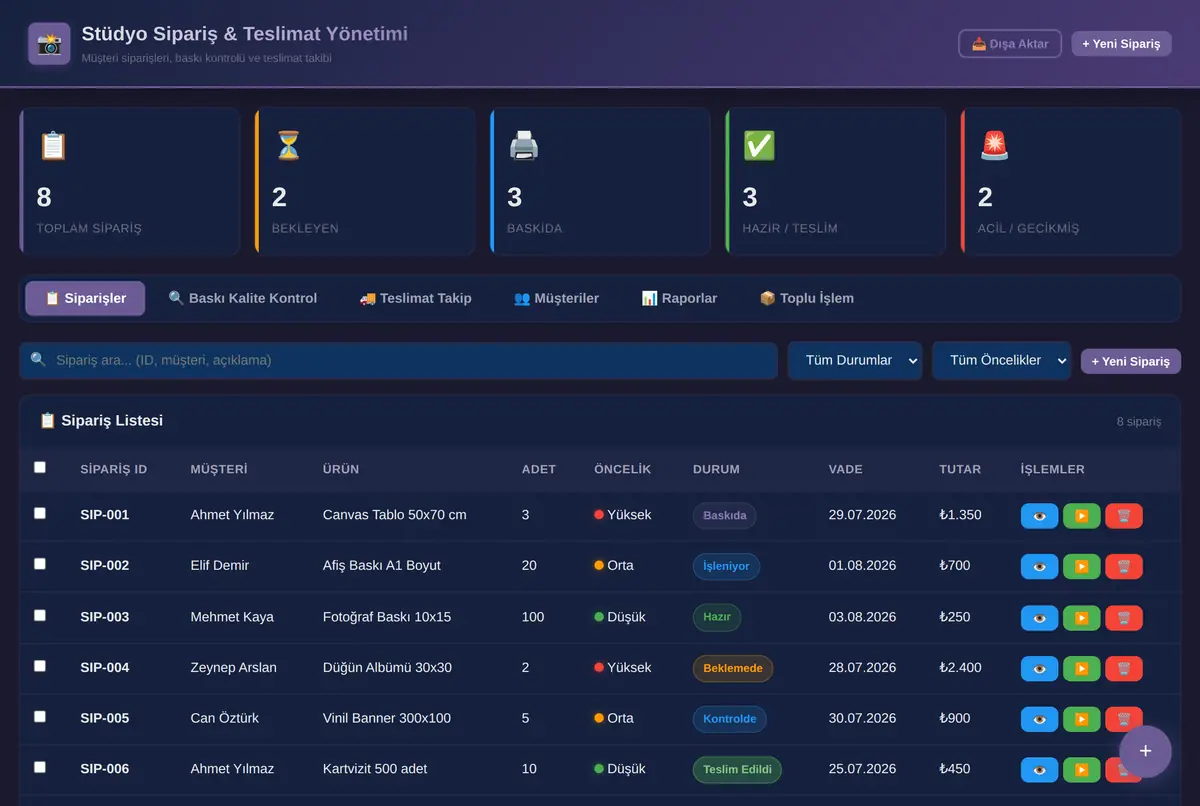
Task: View details of order SIP-001
Action: click(x=1039, y=516)
